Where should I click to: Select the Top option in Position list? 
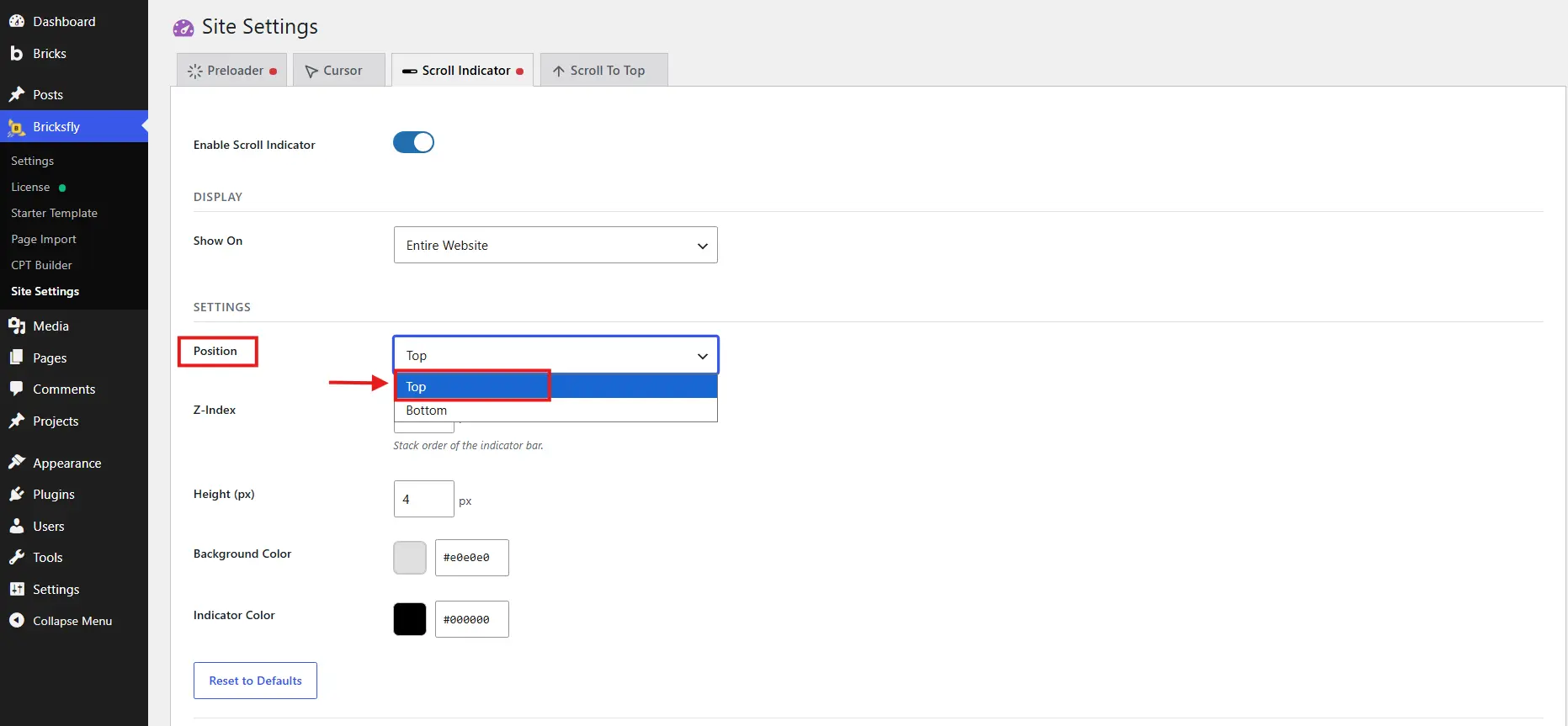(555, 386)
